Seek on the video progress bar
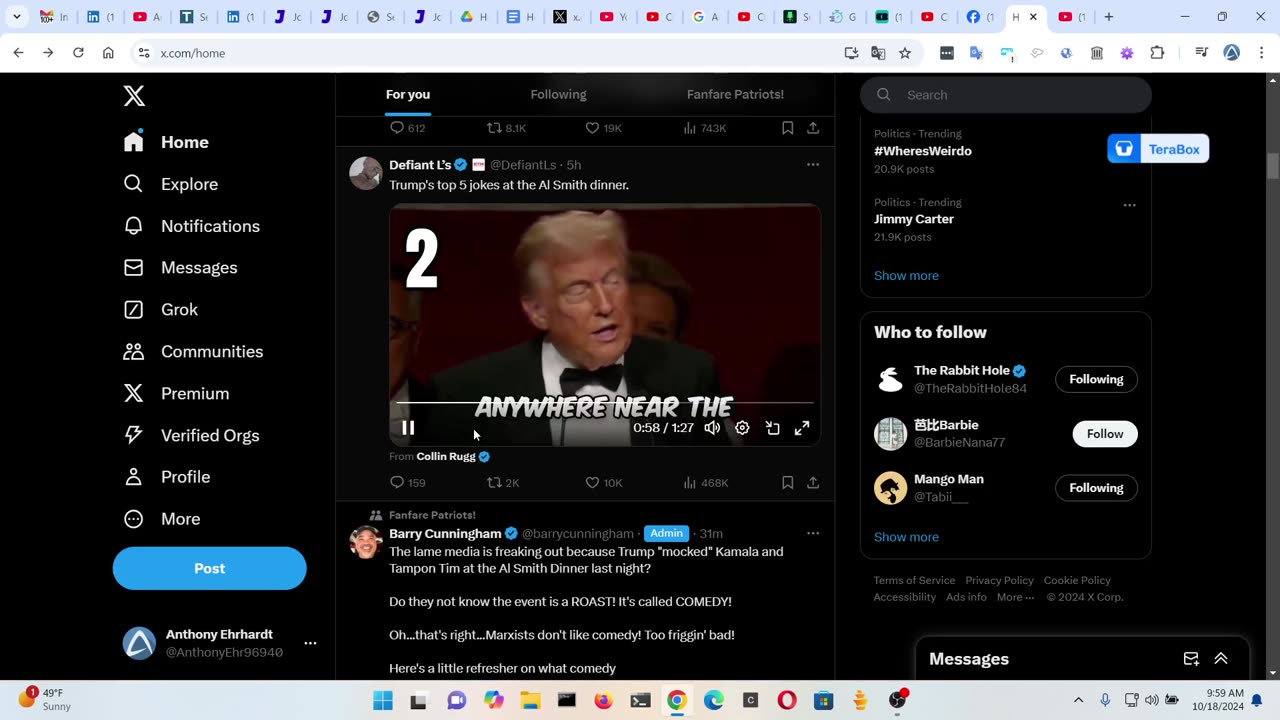 tap(605, 403)
